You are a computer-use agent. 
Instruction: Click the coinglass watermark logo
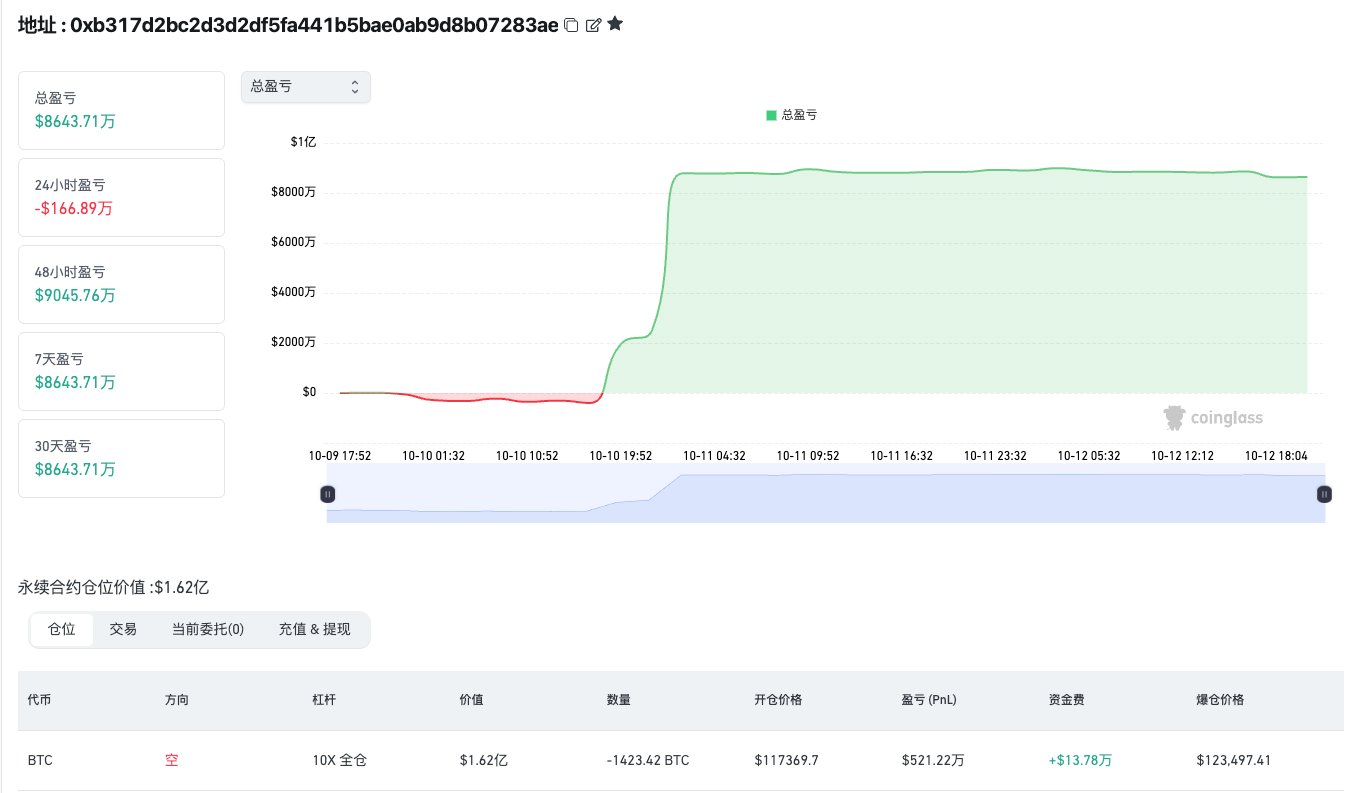tap(1213, 417)
